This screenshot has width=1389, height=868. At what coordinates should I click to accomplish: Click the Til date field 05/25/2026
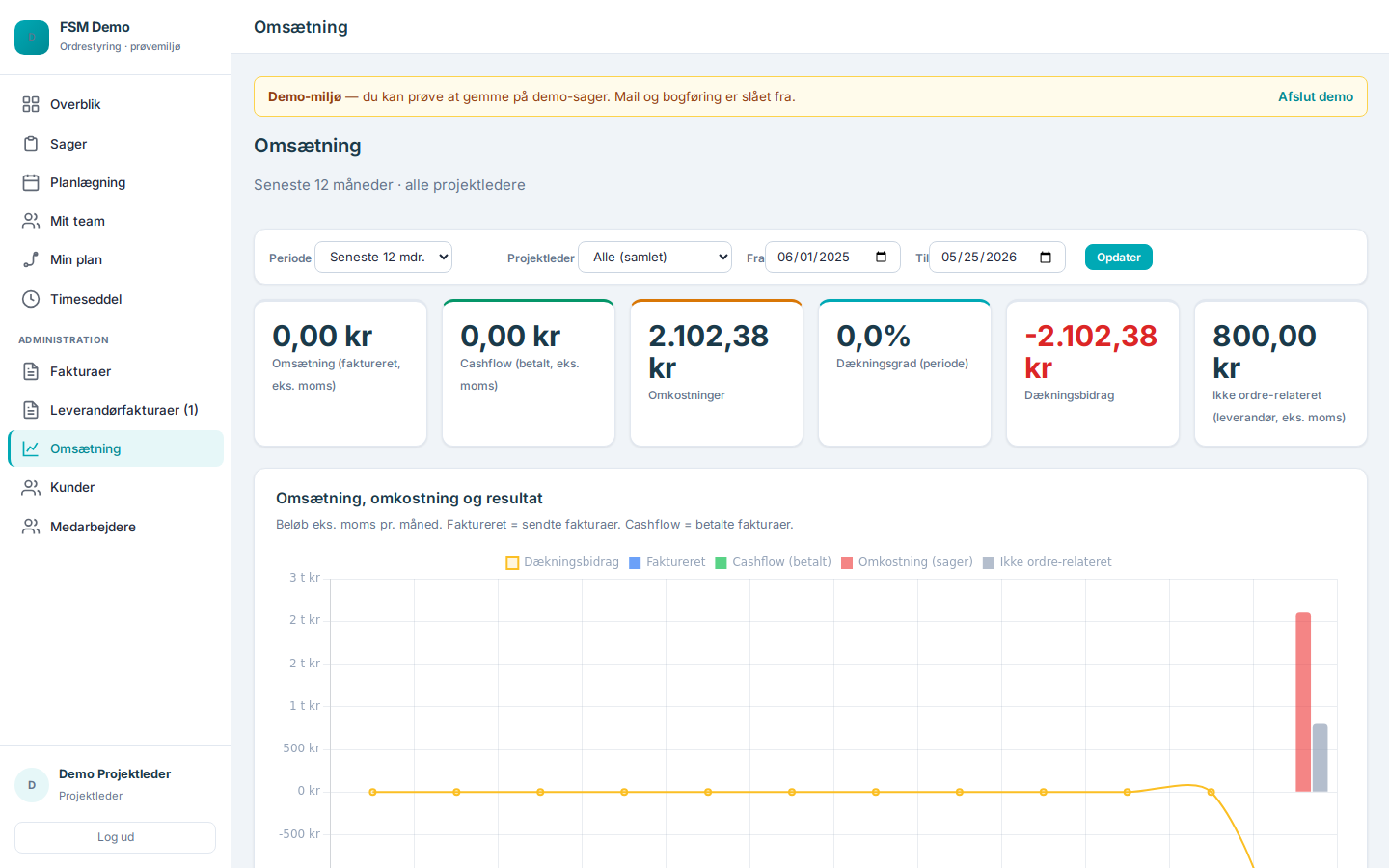[x=997, y=258]
